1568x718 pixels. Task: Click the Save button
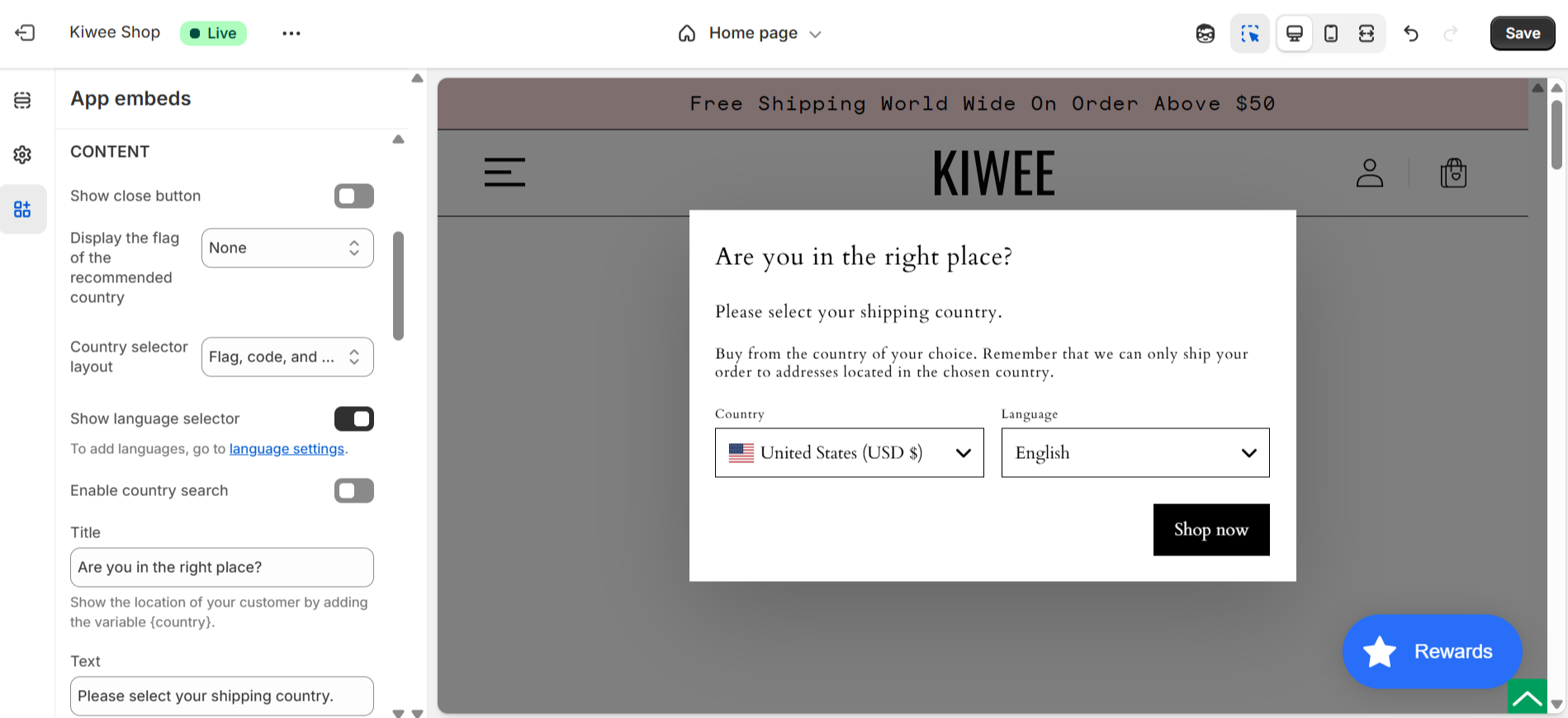coord(1522,34)
